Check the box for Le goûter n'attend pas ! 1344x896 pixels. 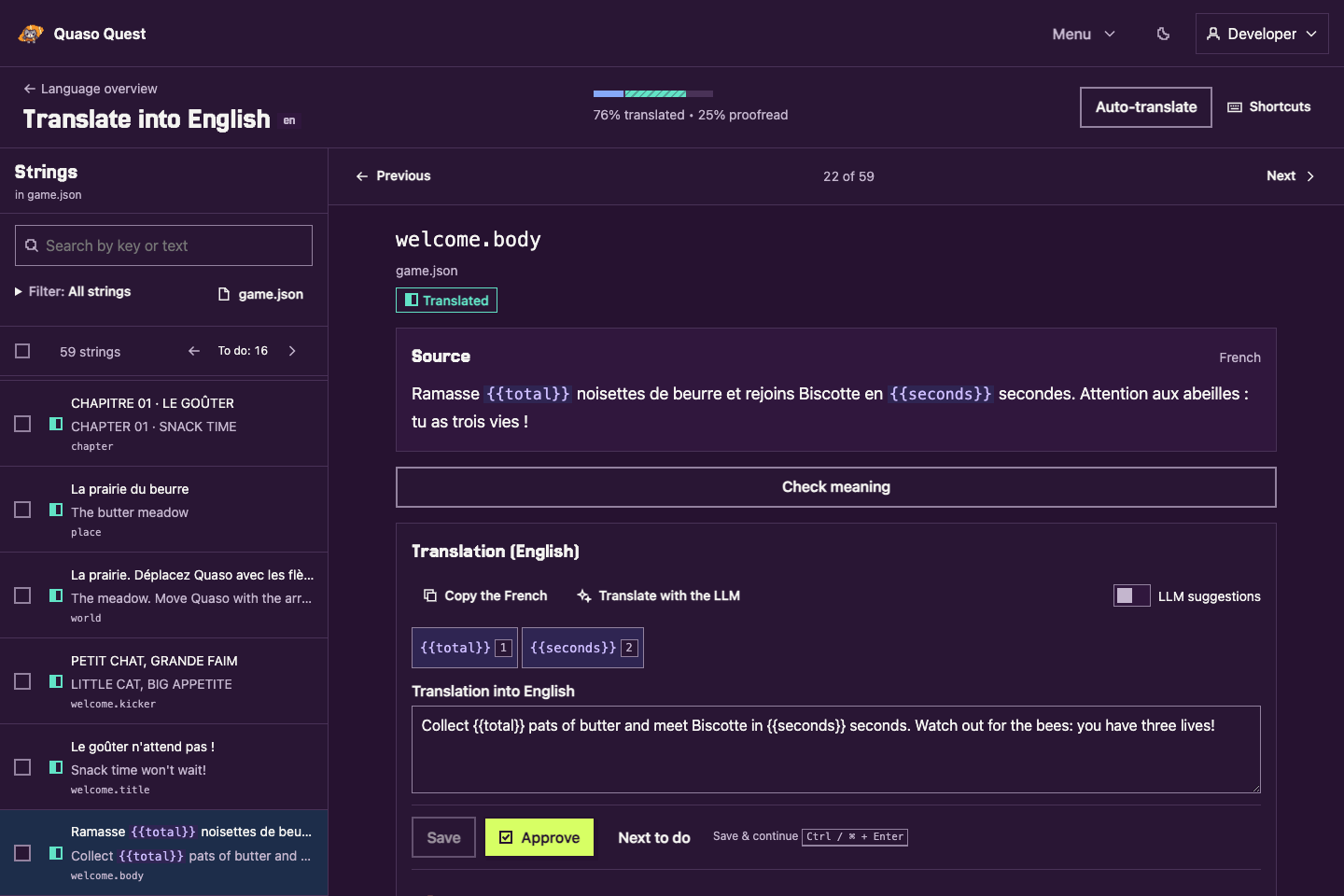click(x=22, y=767)
